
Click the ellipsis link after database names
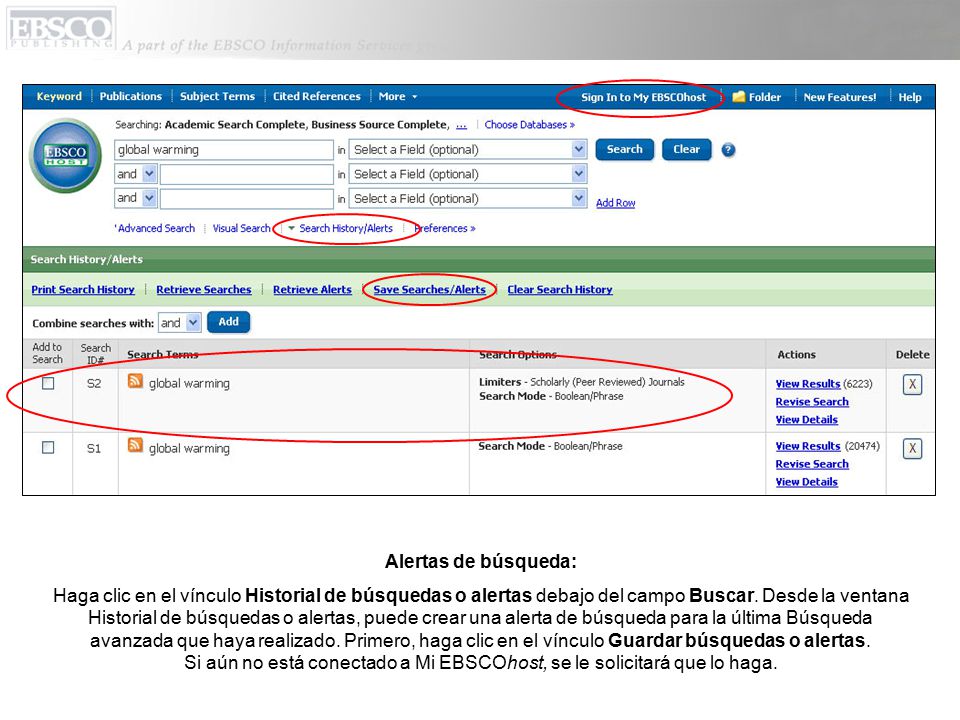pos(461,126)
